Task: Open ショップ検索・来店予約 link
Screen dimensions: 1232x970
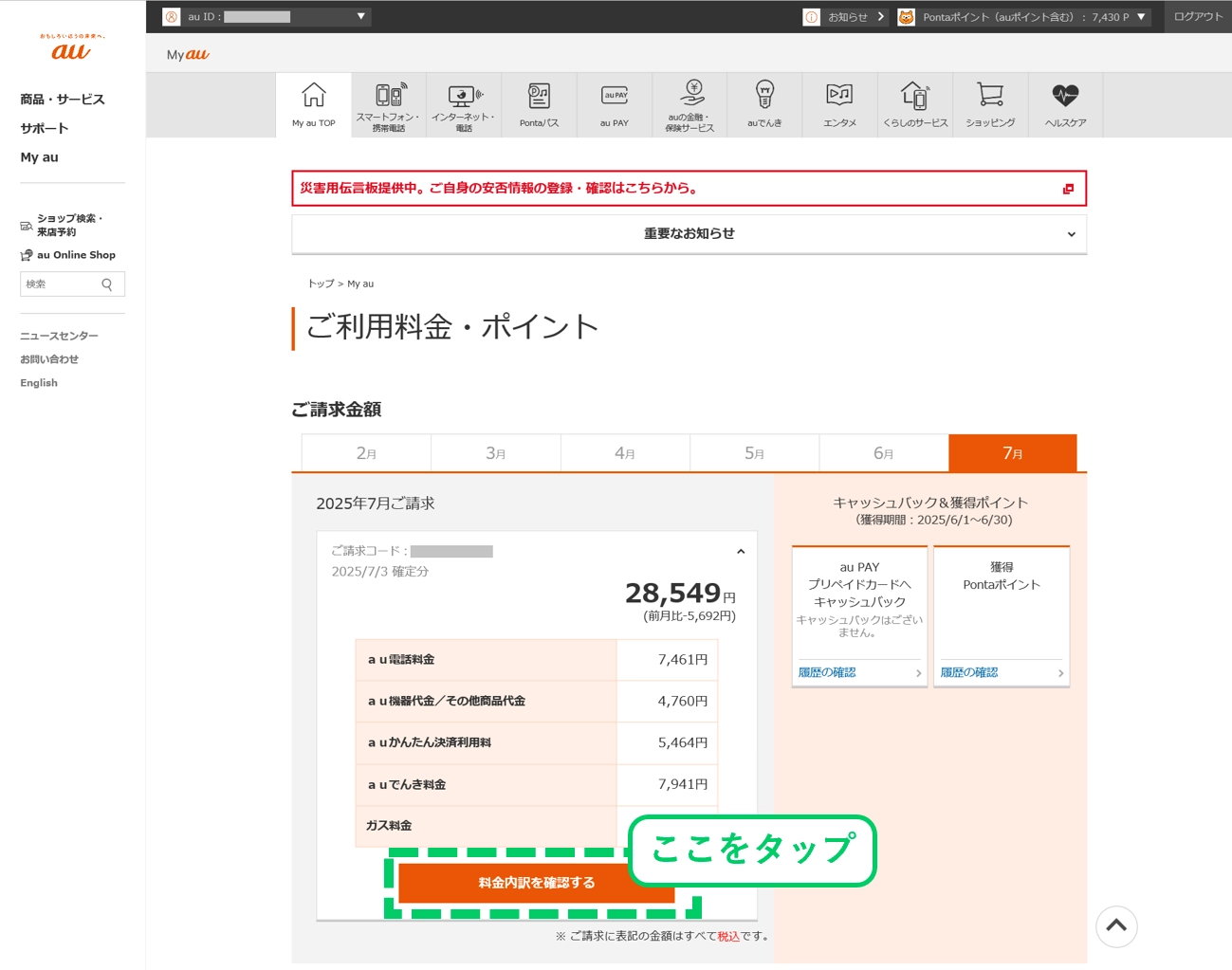Action: [x=63, y=225]
